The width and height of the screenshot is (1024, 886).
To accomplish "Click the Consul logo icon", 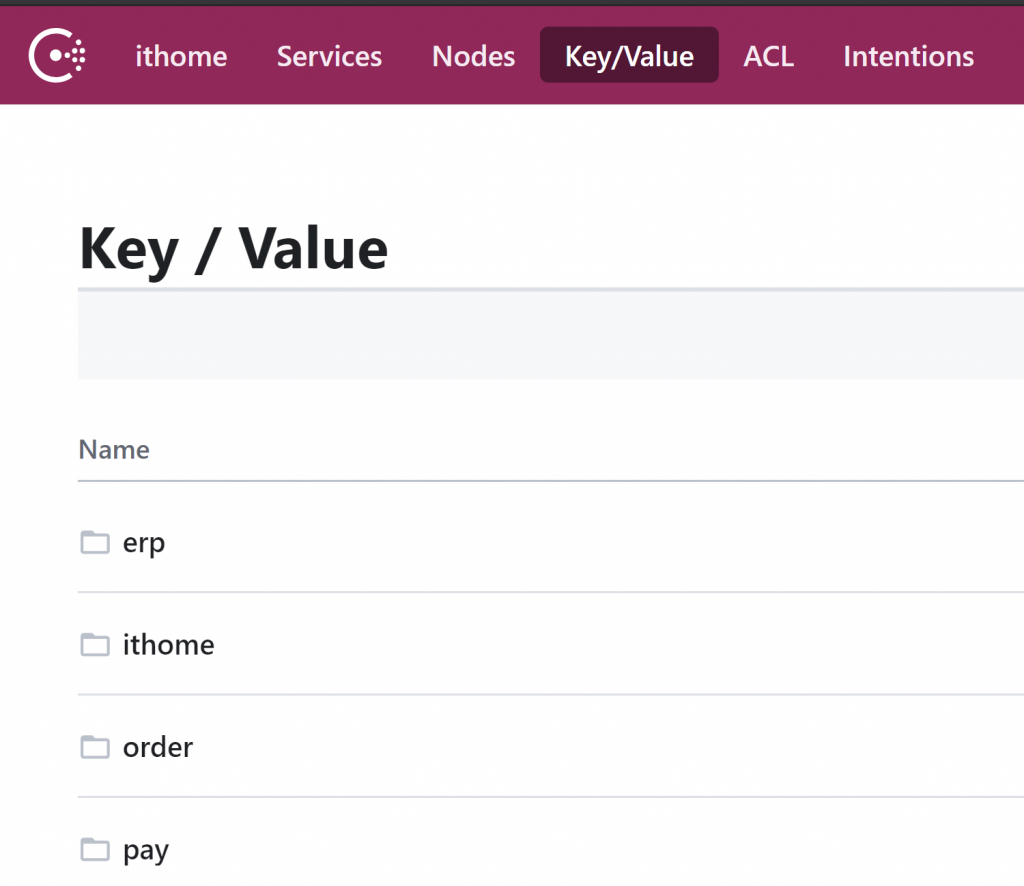I will pos(57,56).
